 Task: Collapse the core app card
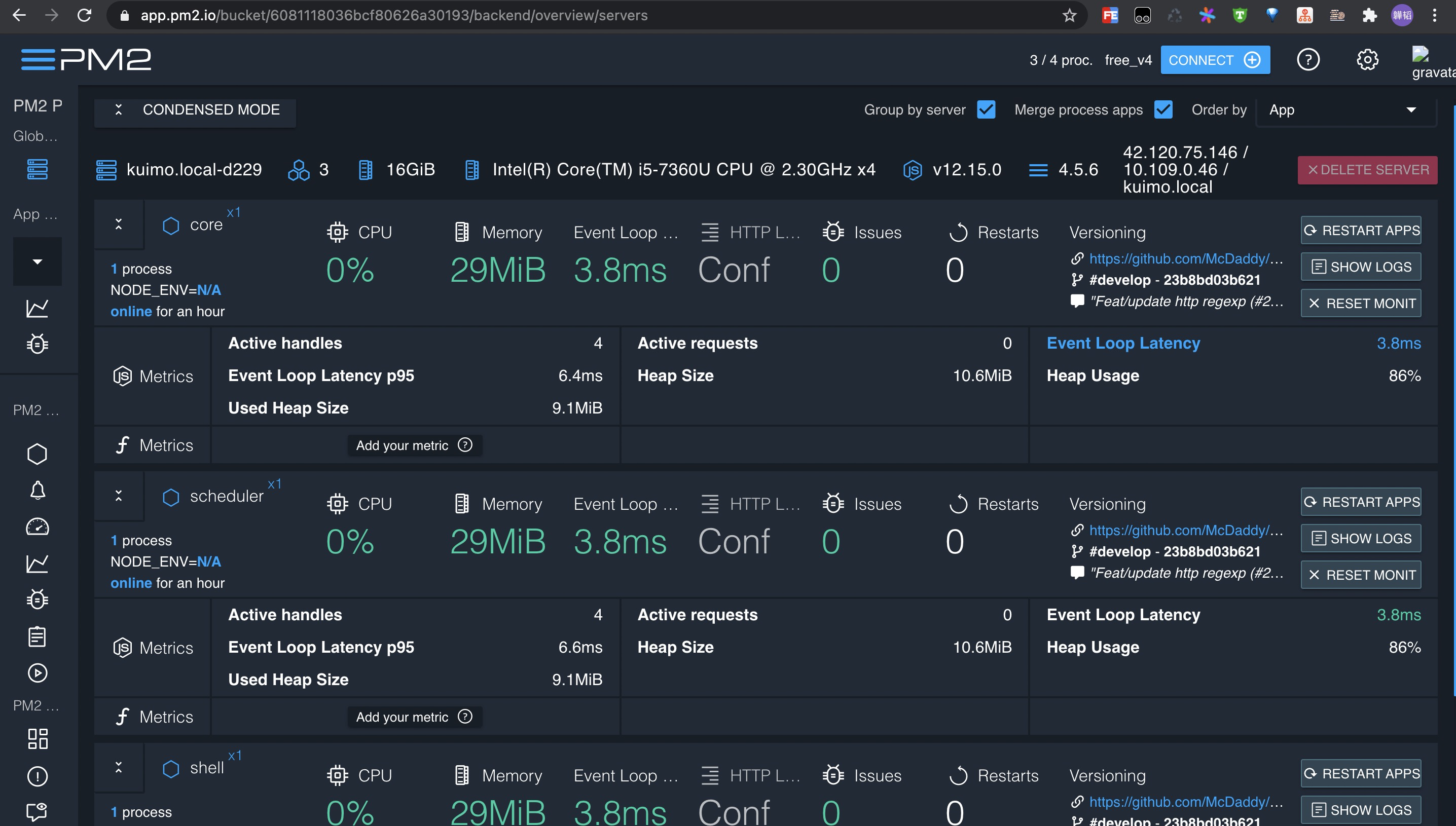click(x=119, y=224)
